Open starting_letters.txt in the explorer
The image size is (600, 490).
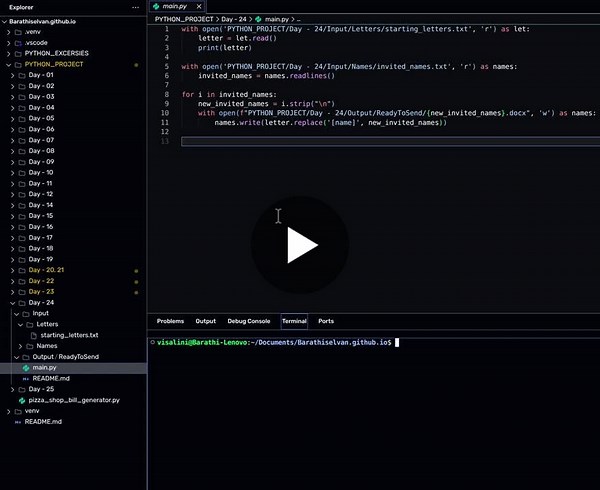[x=69, y=335]
